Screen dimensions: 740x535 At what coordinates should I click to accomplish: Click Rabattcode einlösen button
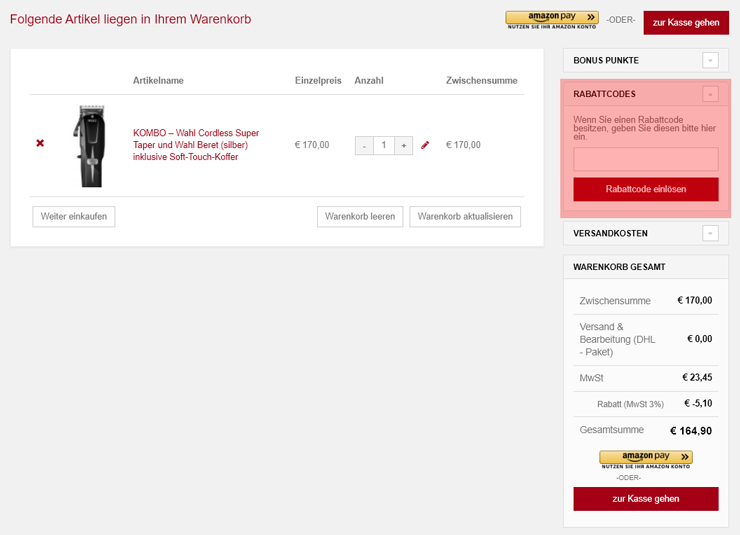point(646,189)
